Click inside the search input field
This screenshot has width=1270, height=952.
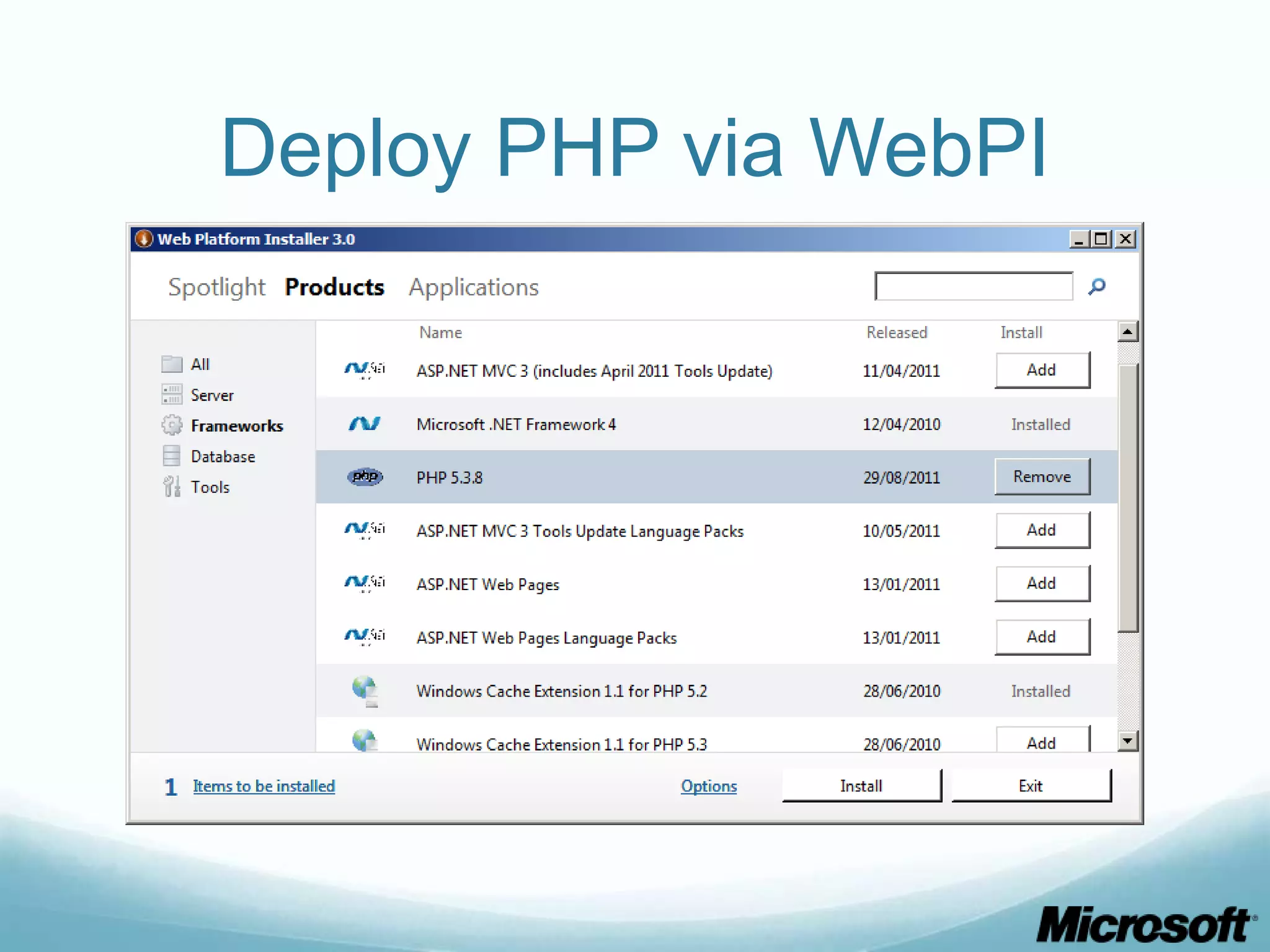pos(974,286)
